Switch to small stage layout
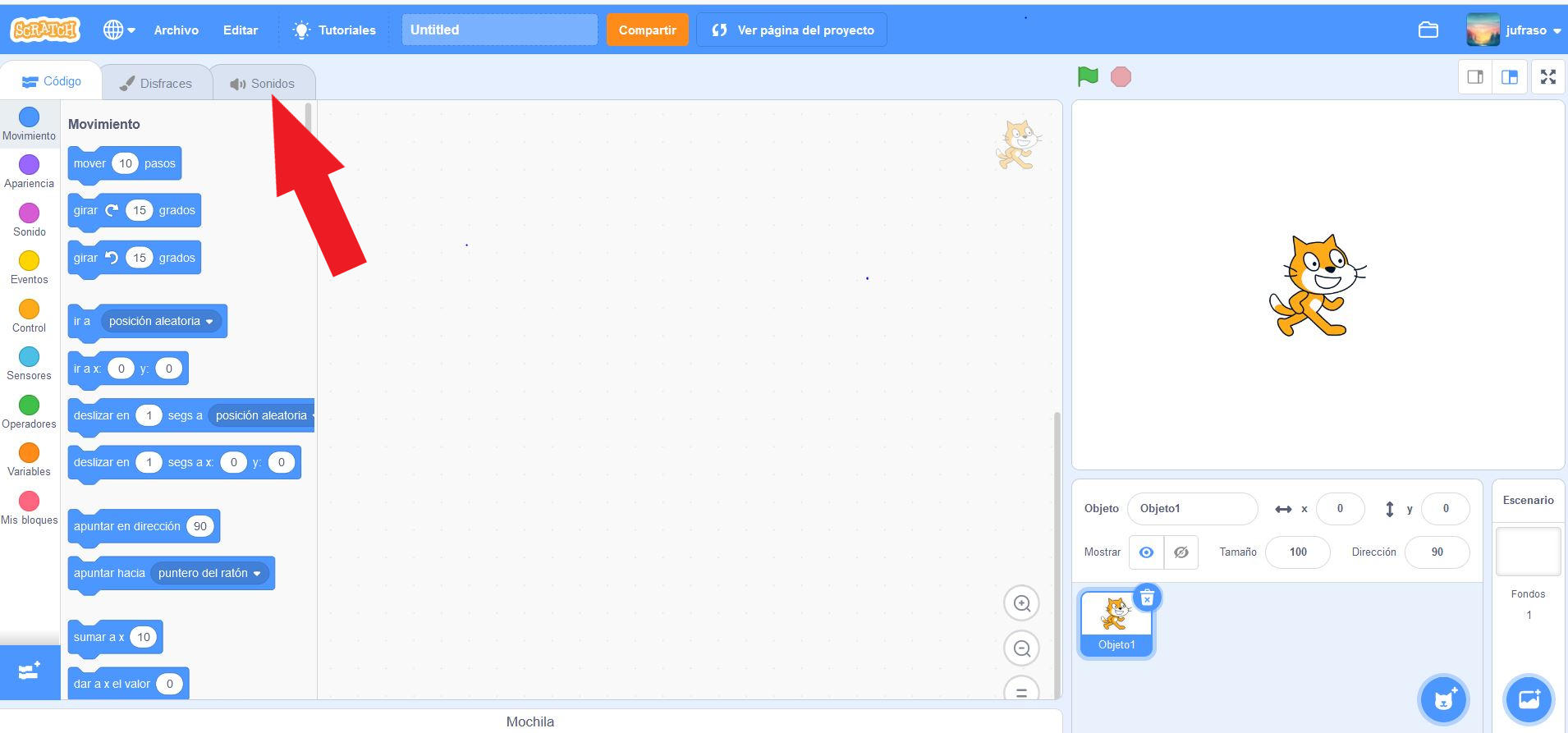This screenshot has width=1568, height=733. point(1475,77)
